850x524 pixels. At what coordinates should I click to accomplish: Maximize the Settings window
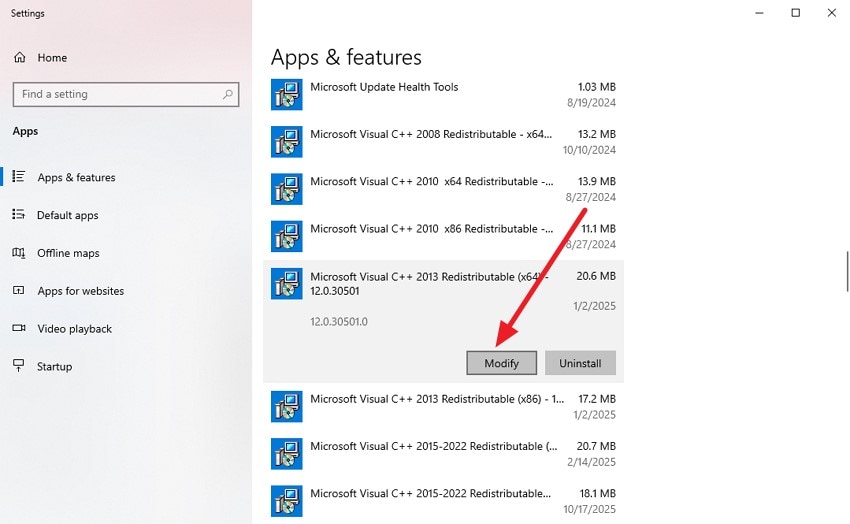(795, 12)
